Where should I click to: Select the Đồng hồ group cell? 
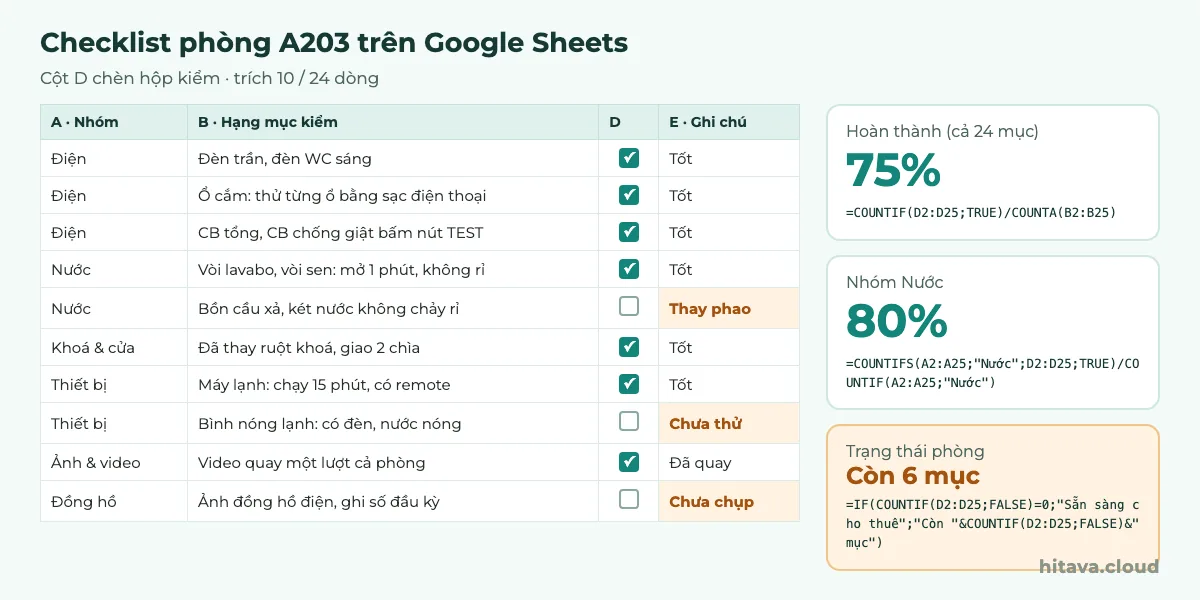114,502
